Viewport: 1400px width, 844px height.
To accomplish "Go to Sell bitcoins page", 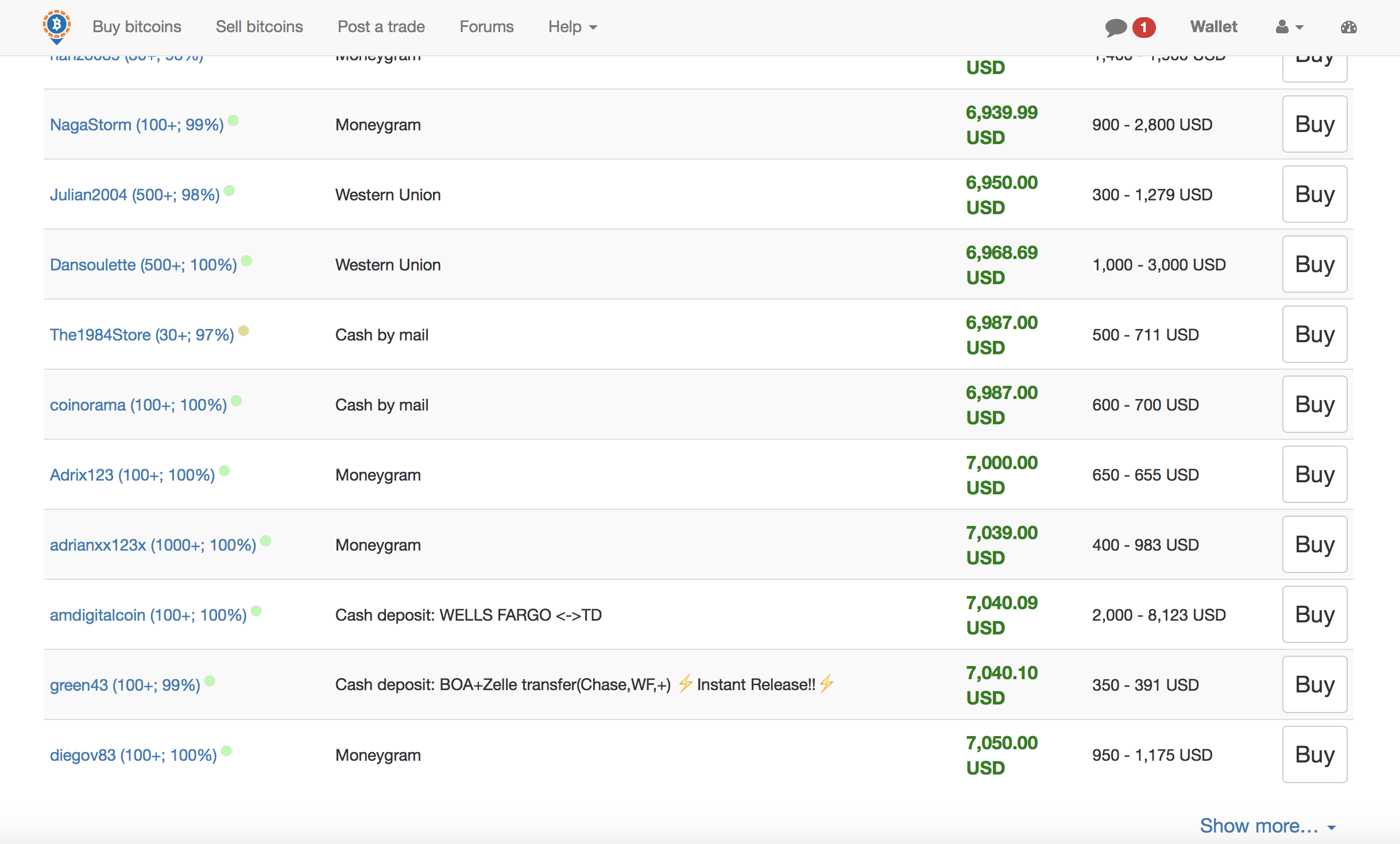I will coord(259,27).
